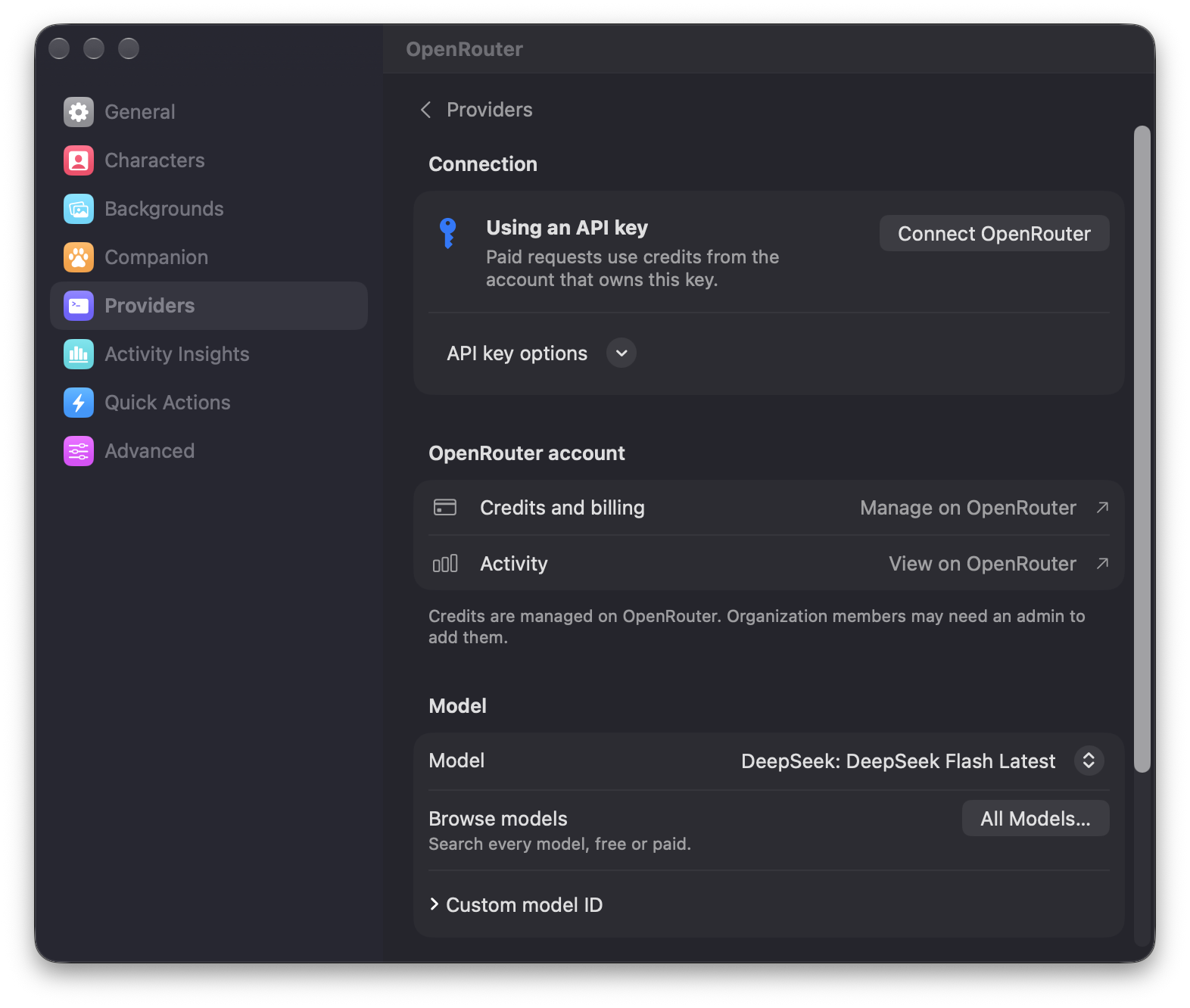Click the Credits and billing row label
This screenshot has height=1008, width=1190.
(562, 508)
